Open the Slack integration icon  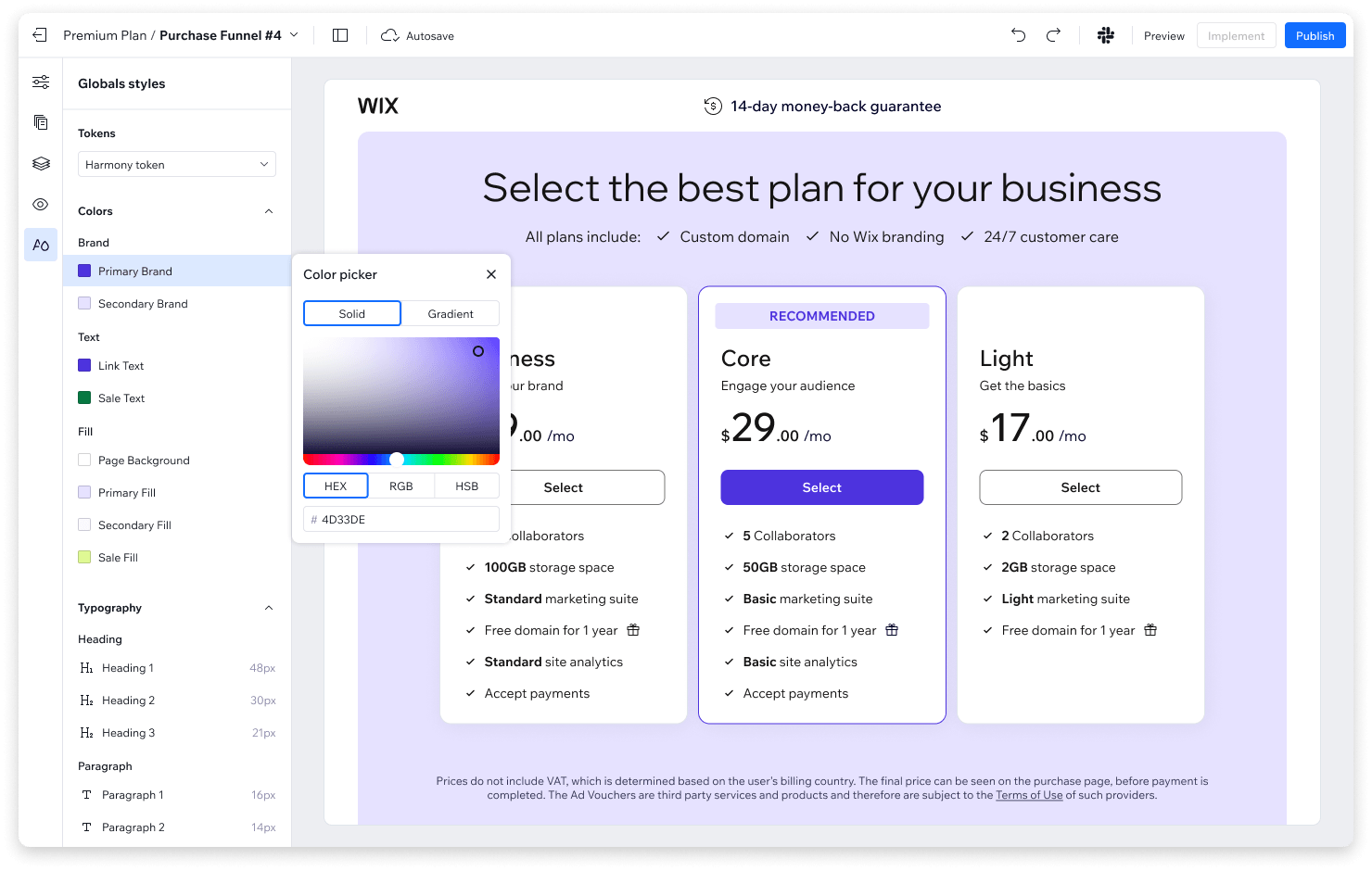pyautogui.click(x=1106, y=35)
